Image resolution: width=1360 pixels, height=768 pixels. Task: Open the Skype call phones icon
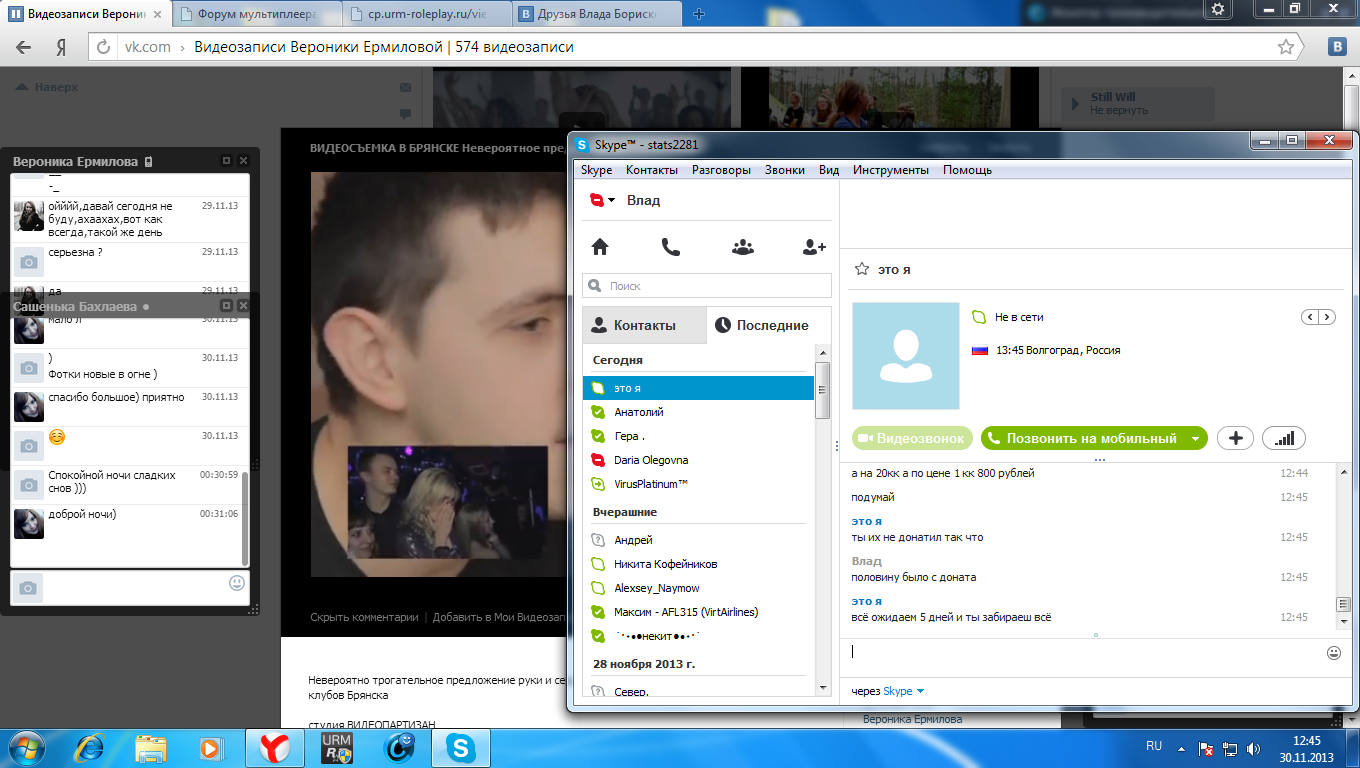click(671, 247)
